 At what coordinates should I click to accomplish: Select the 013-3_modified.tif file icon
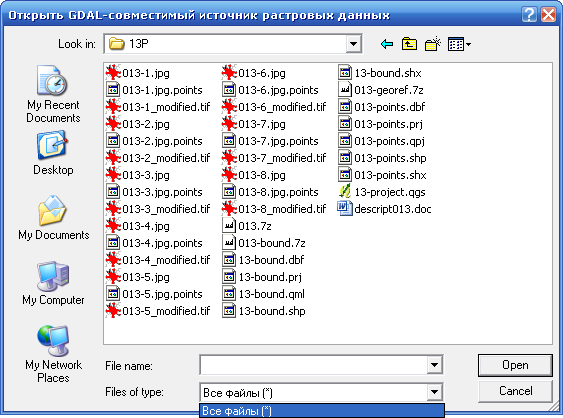(x=113, y=209)
